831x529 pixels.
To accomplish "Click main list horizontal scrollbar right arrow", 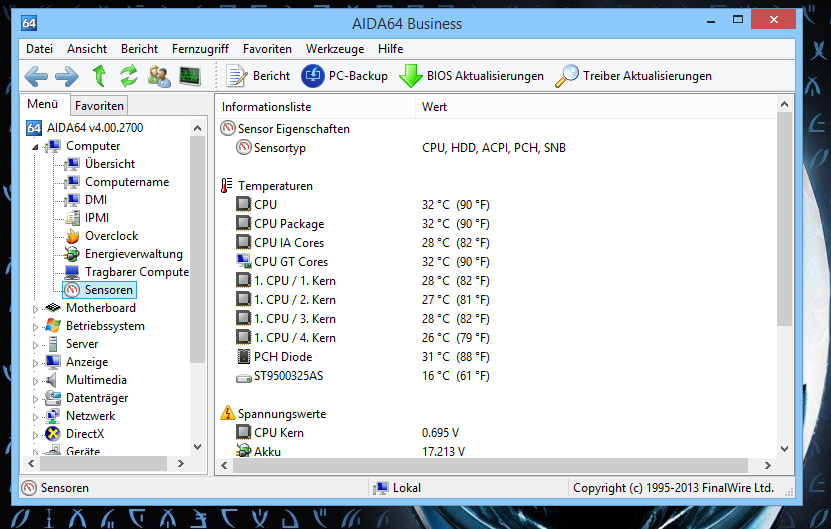I will coord(768,465).
